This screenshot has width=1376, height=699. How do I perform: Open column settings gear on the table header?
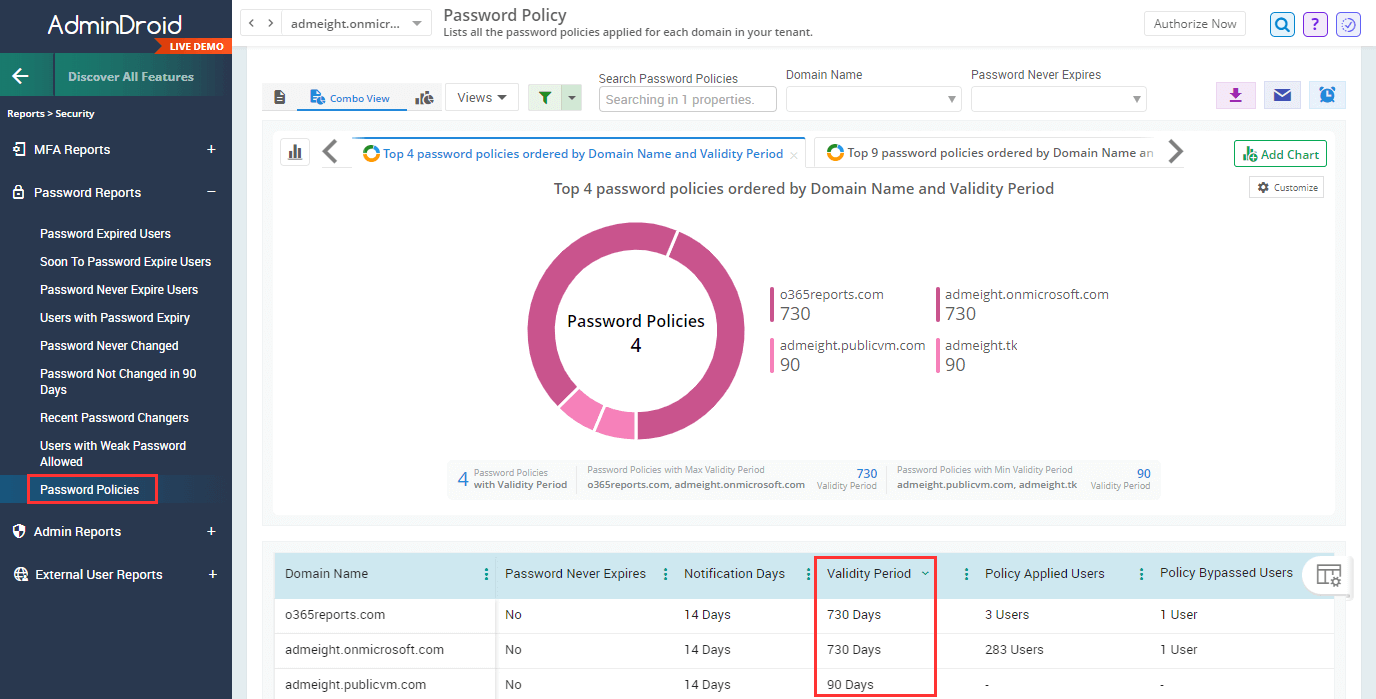(x=1330, y=576)
